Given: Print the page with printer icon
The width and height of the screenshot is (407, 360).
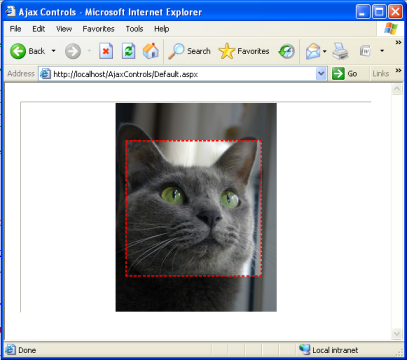Looking at the screenshot, I should 340,51.
